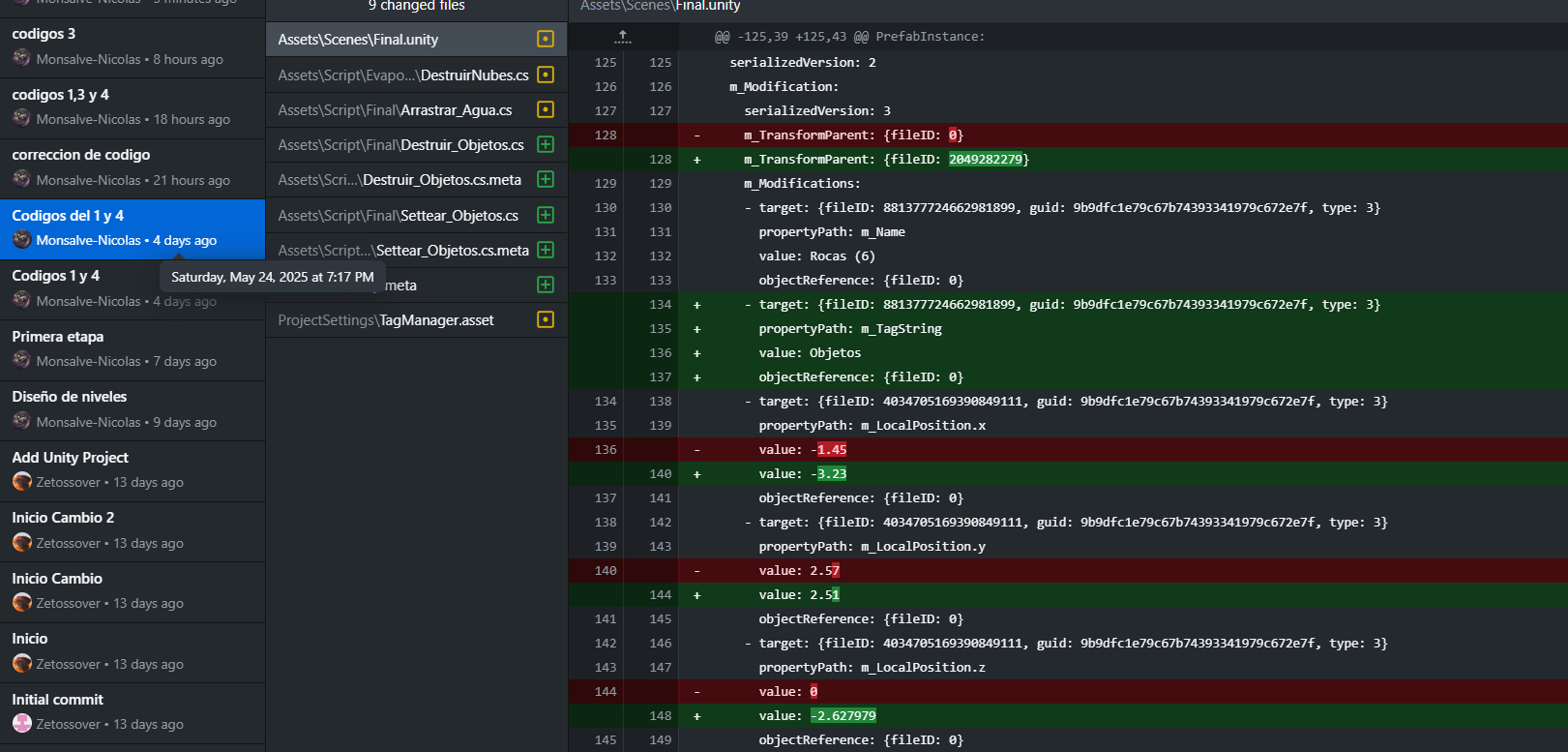The height and width of the screenshot is (752, 1568).
Task: Expand the diff upward at the hunk header
Action: point(623,37)
